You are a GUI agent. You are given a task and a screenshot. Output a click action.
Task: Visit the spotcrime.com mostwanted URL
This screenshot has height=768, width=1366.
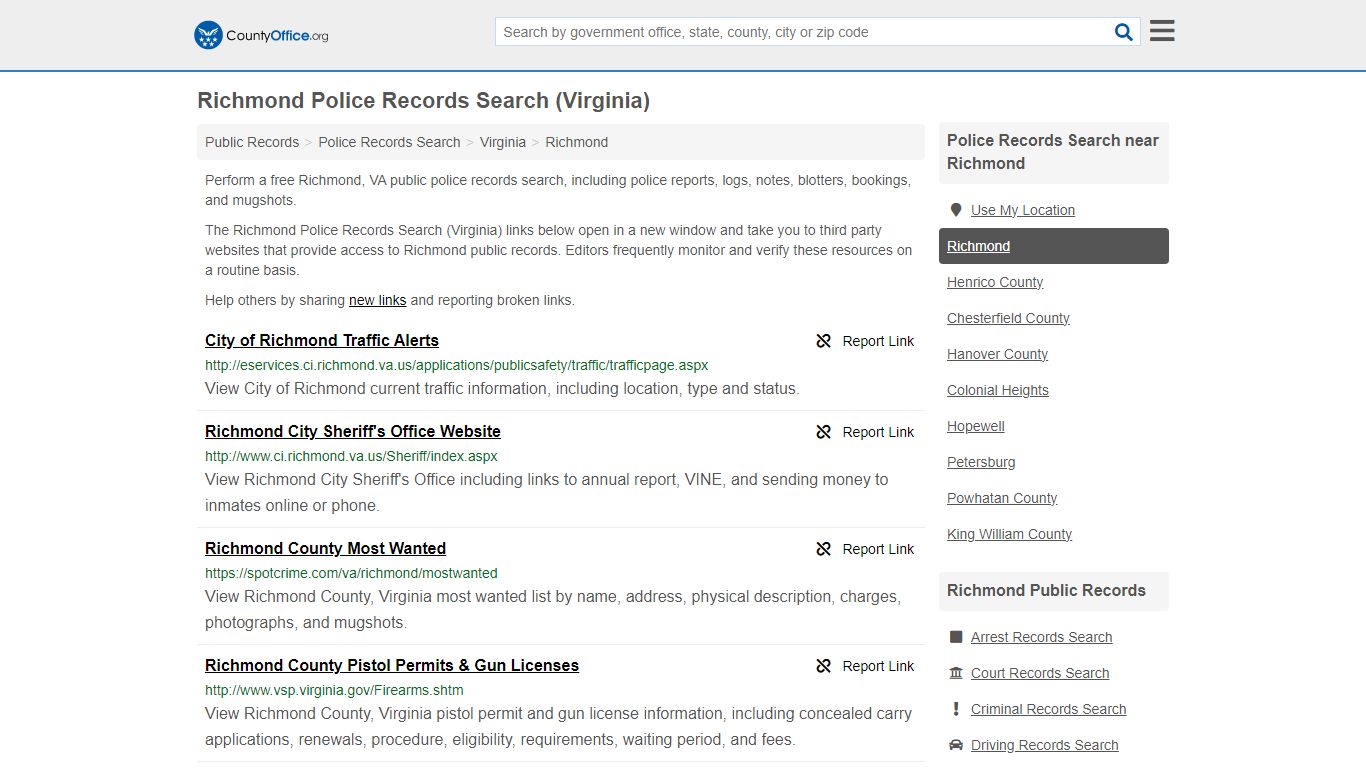click(351, 573)
